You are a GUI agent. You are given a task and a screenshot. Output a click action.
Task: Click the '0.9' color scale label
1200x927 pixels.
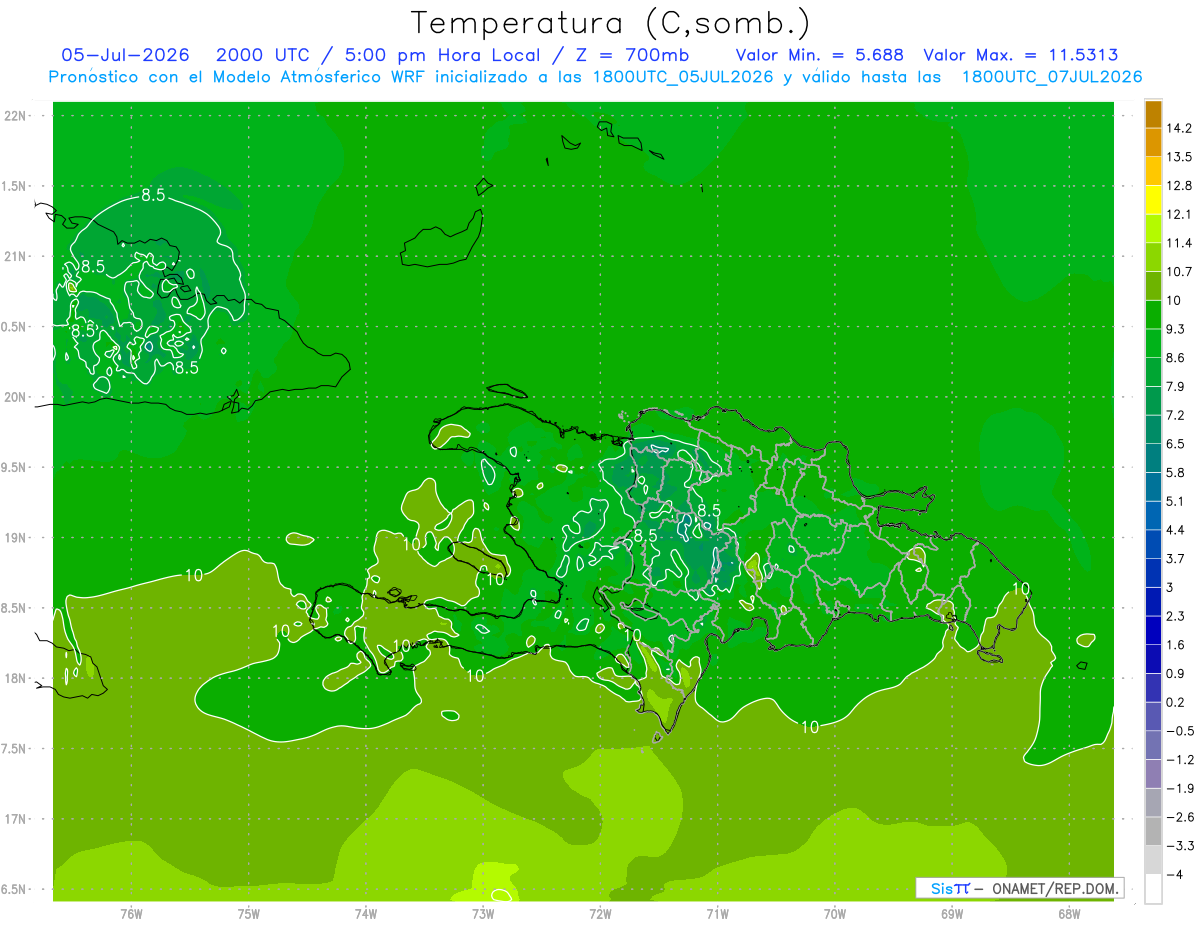(x=1175, y=673)
